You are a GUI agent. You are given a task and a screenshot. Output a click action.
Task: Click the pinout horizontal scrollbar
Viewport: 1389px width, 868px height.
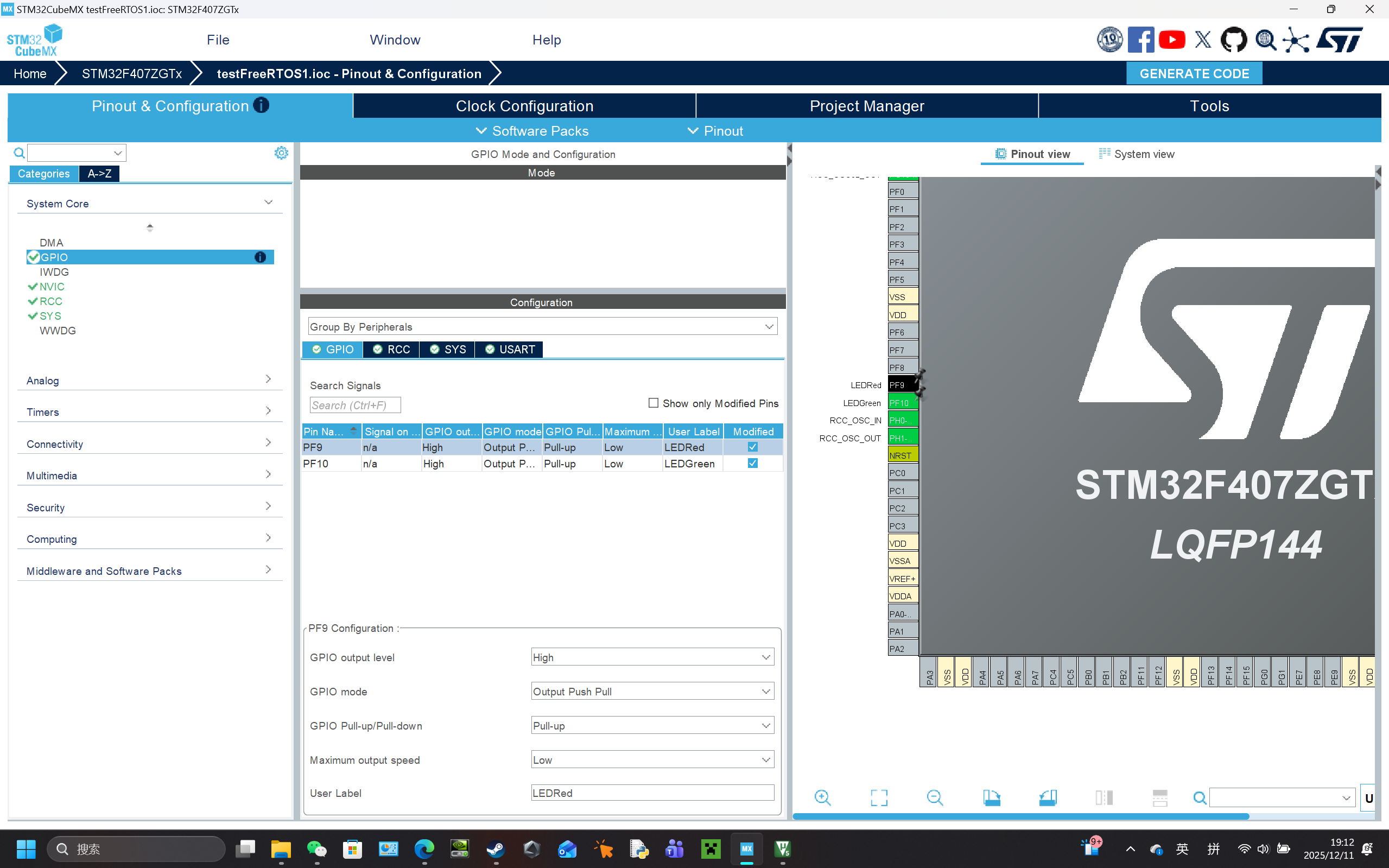tap(1020, 816)
